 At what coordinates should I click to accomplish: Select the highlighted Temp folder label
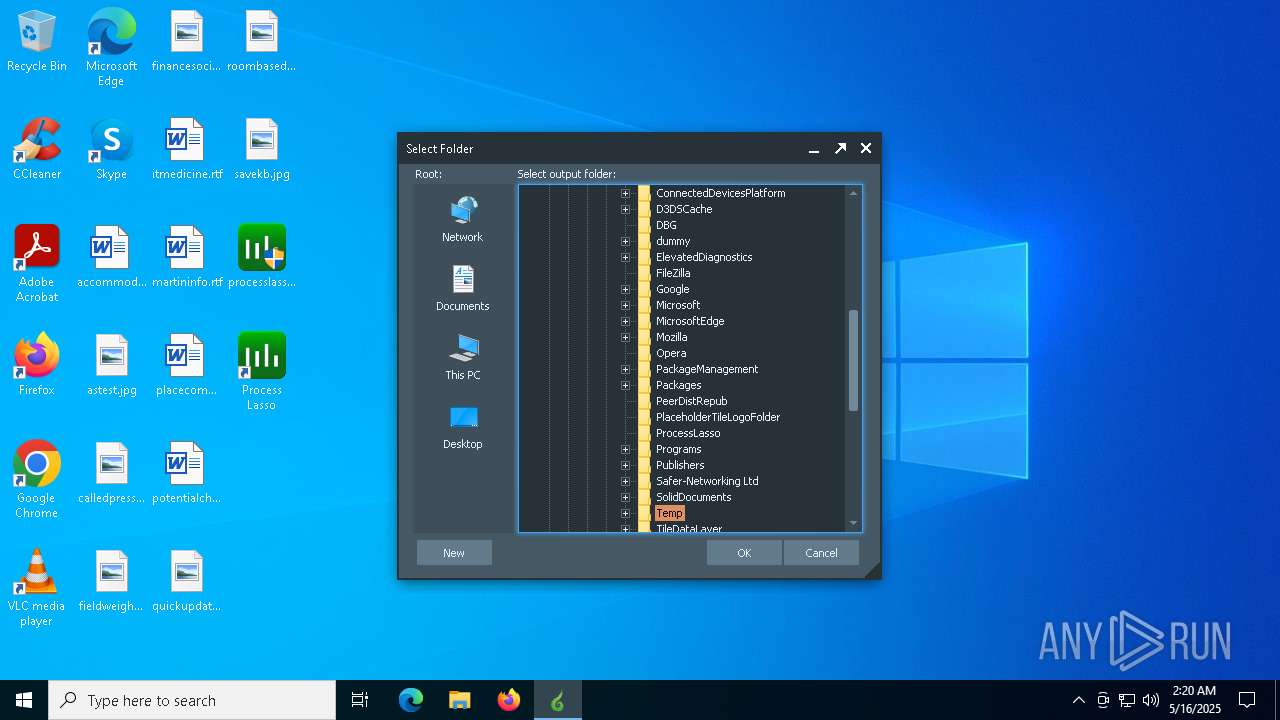point(669,513)
